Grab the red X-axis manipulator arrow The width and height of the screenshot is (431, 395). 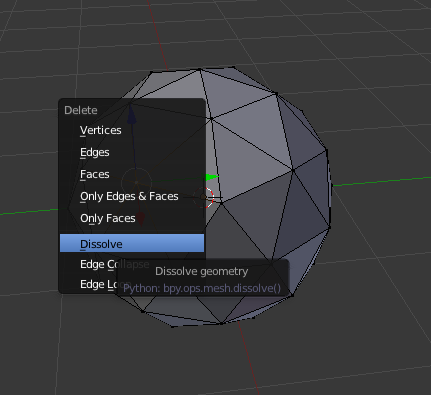141,219
